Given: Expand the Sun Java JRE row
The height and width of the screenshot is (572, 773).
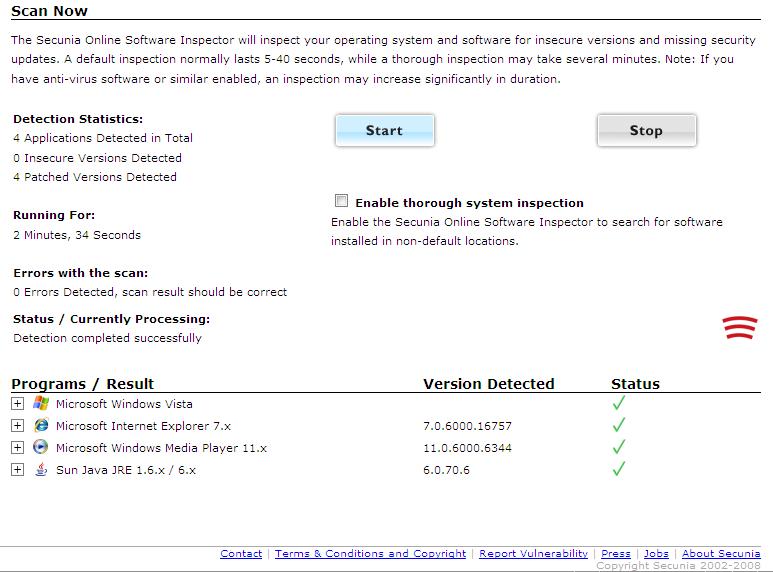Looking at the screenshot, I should 17,469.
